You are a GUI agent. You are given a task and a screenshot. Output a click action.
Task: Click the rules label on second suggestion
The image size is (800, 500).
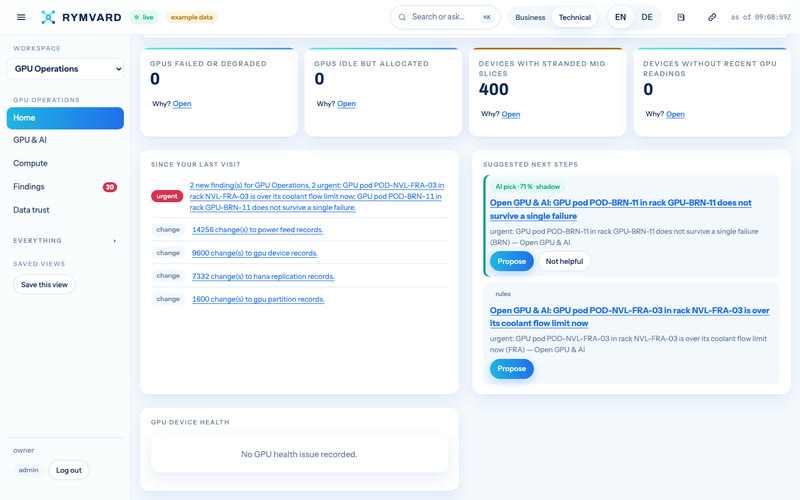pos(503,294)
